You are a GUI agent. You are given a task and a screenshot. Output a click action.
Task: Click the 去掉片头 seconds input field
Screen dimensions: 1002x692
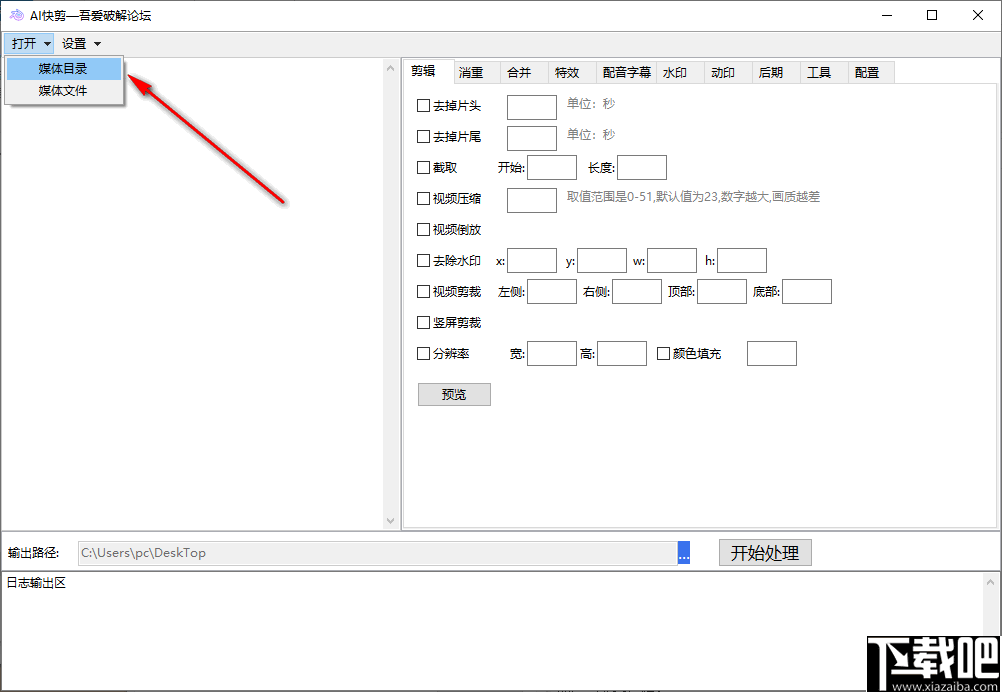pos(532,107)
